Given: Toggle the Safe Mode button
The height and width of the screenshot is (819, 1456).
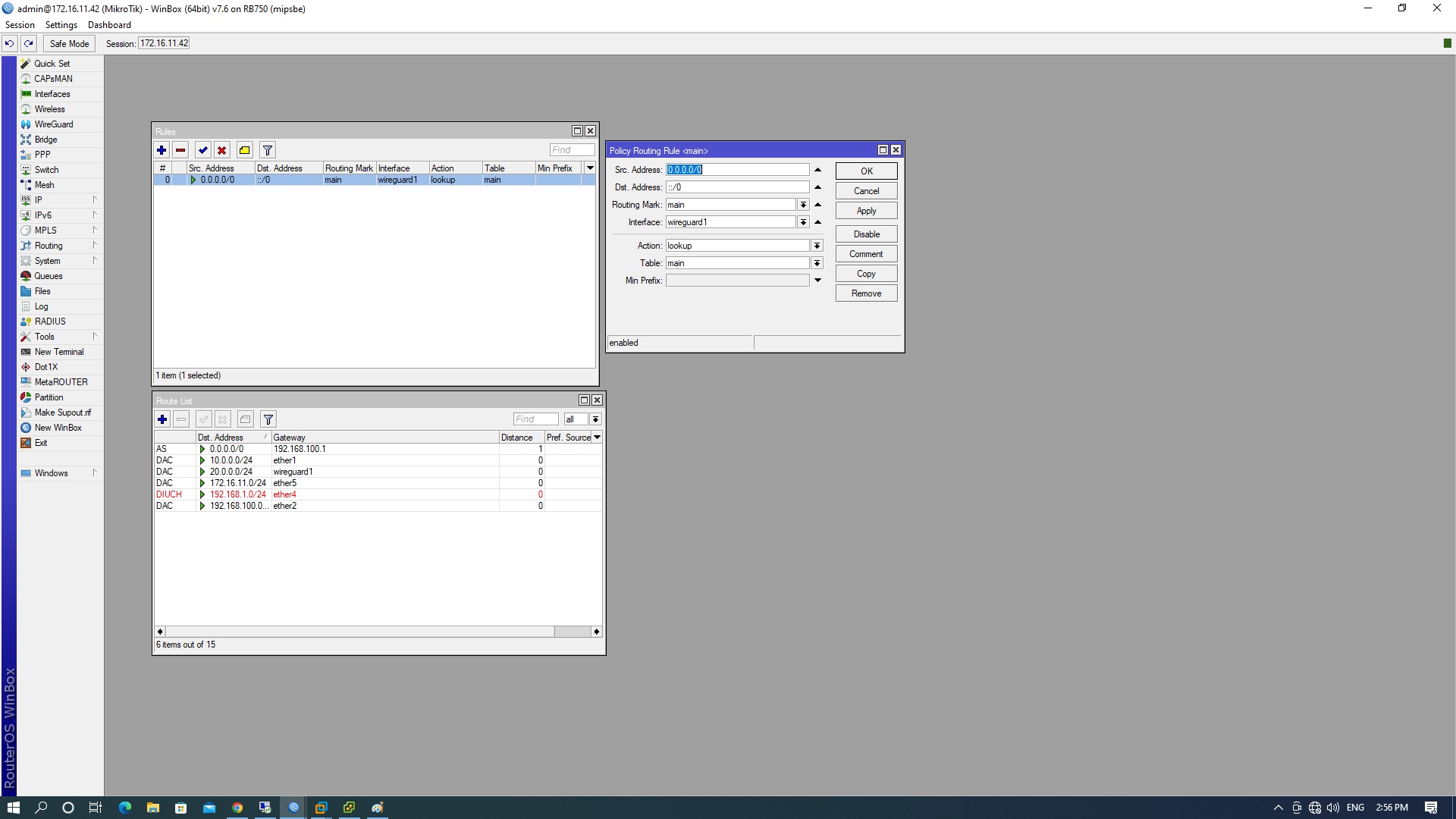Looking at the screenshot, I should coord(69,43).
